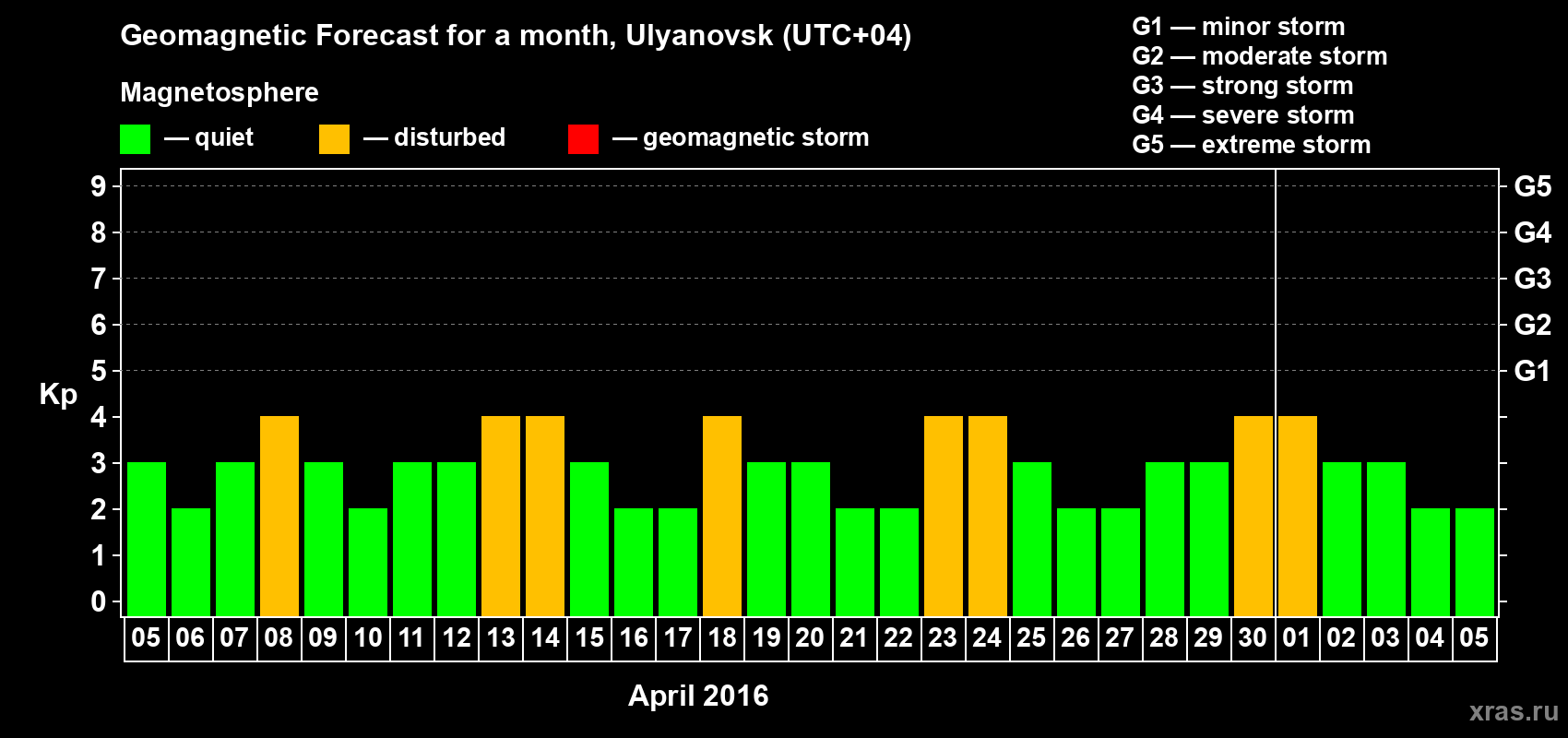The height and width of the screenshot is (738, 1568).
Task: Click the green bar for April 10
Action: [x=368, y=562]
